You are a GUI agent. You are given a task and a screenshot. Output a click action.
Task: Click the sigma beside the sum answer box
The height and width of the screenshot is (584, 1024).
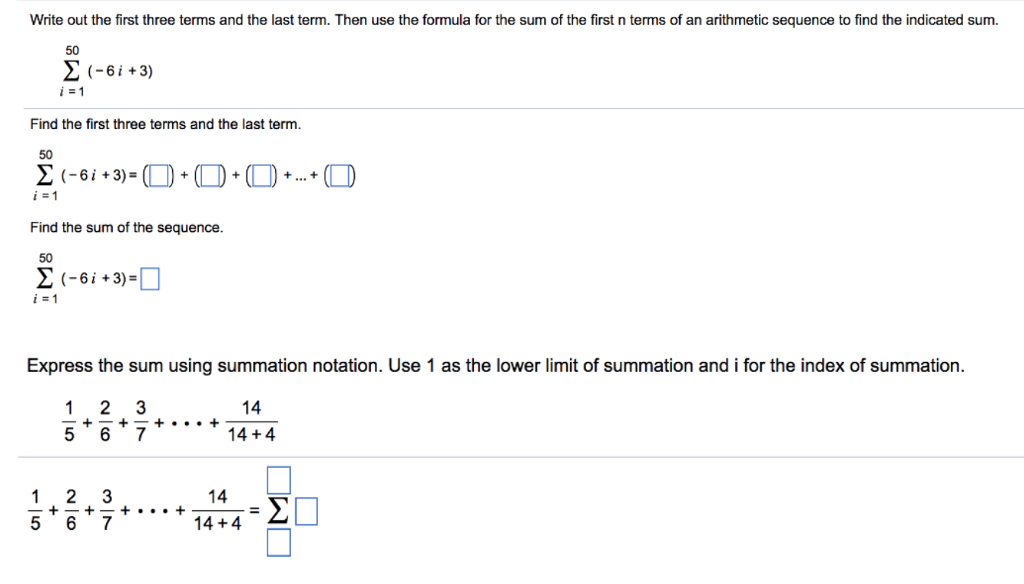coord(44,278)
